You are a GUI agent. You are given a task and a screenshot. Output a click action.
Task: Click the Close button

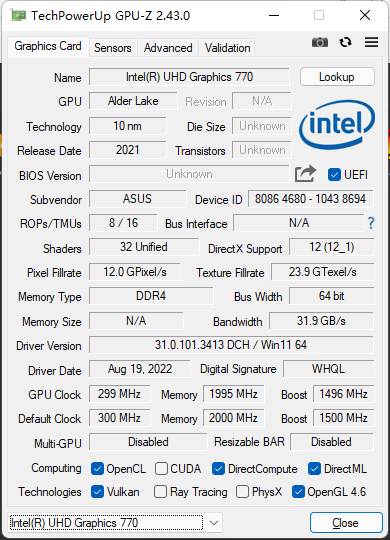click(346, 523)
